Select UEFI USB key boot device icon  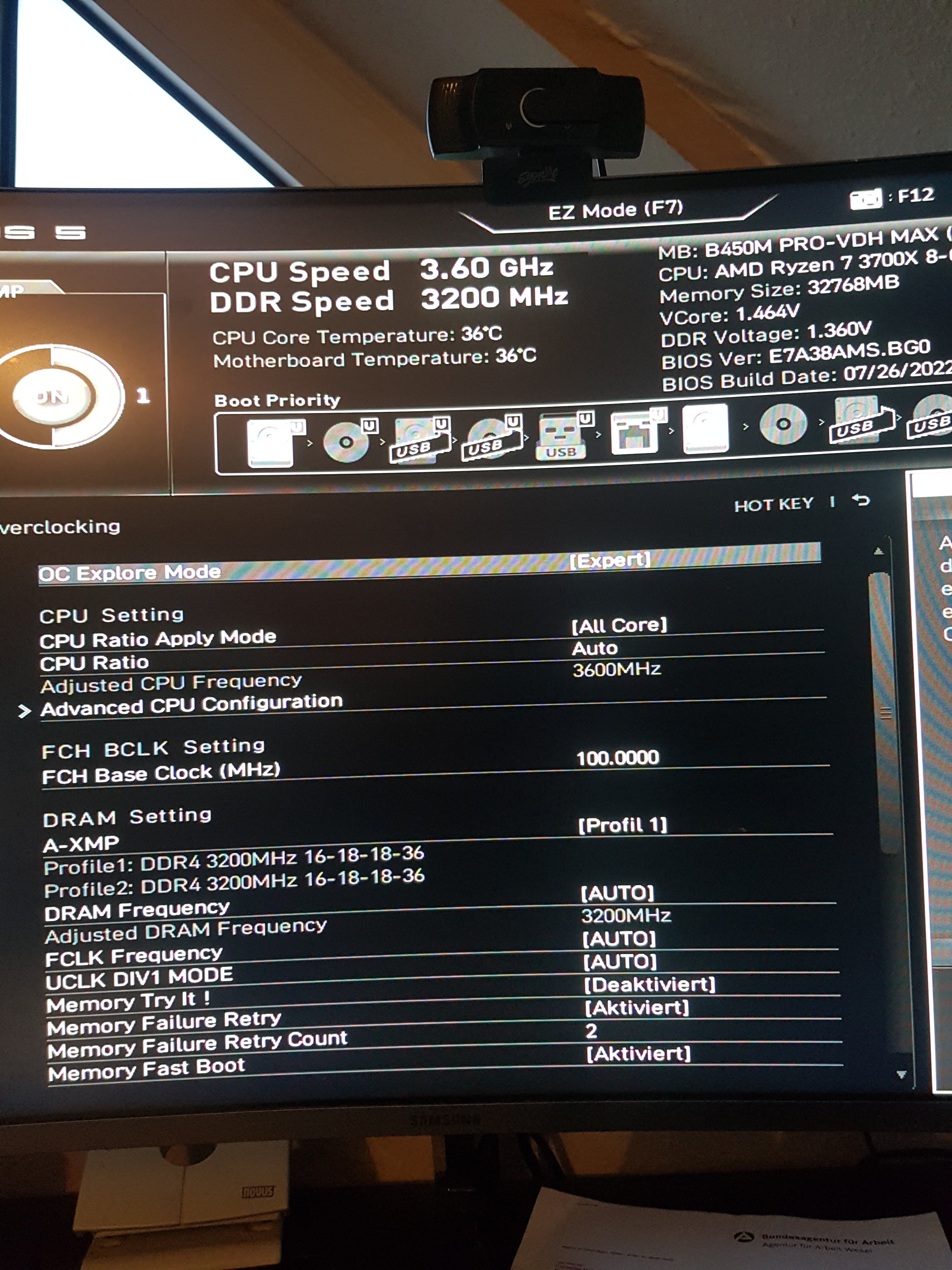562,436
